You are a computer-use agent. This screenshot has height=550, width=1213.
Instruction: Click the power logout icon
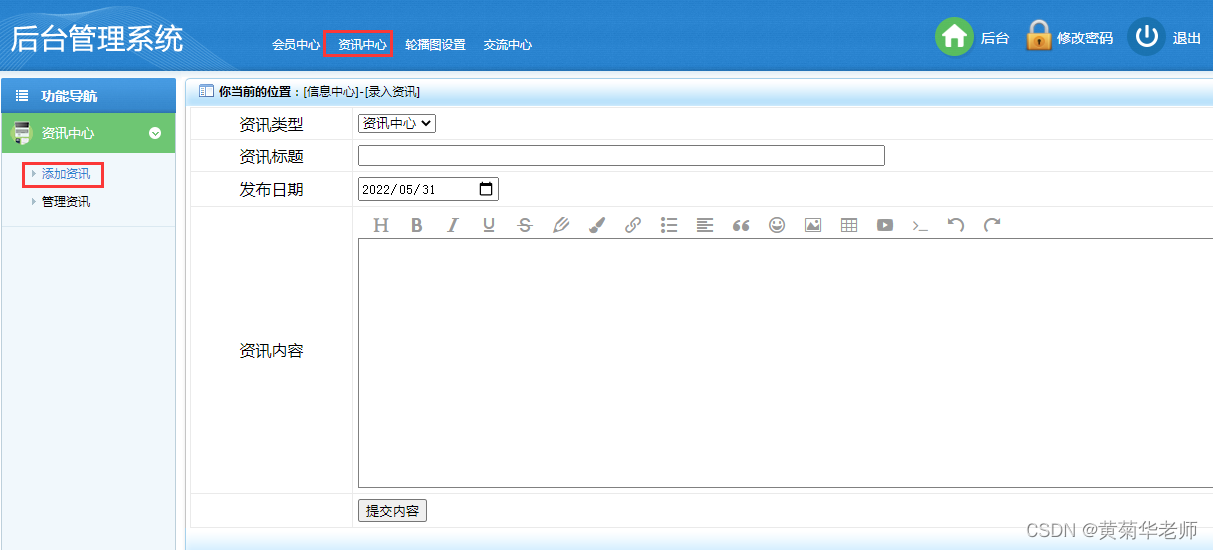tap(1146, 37)
